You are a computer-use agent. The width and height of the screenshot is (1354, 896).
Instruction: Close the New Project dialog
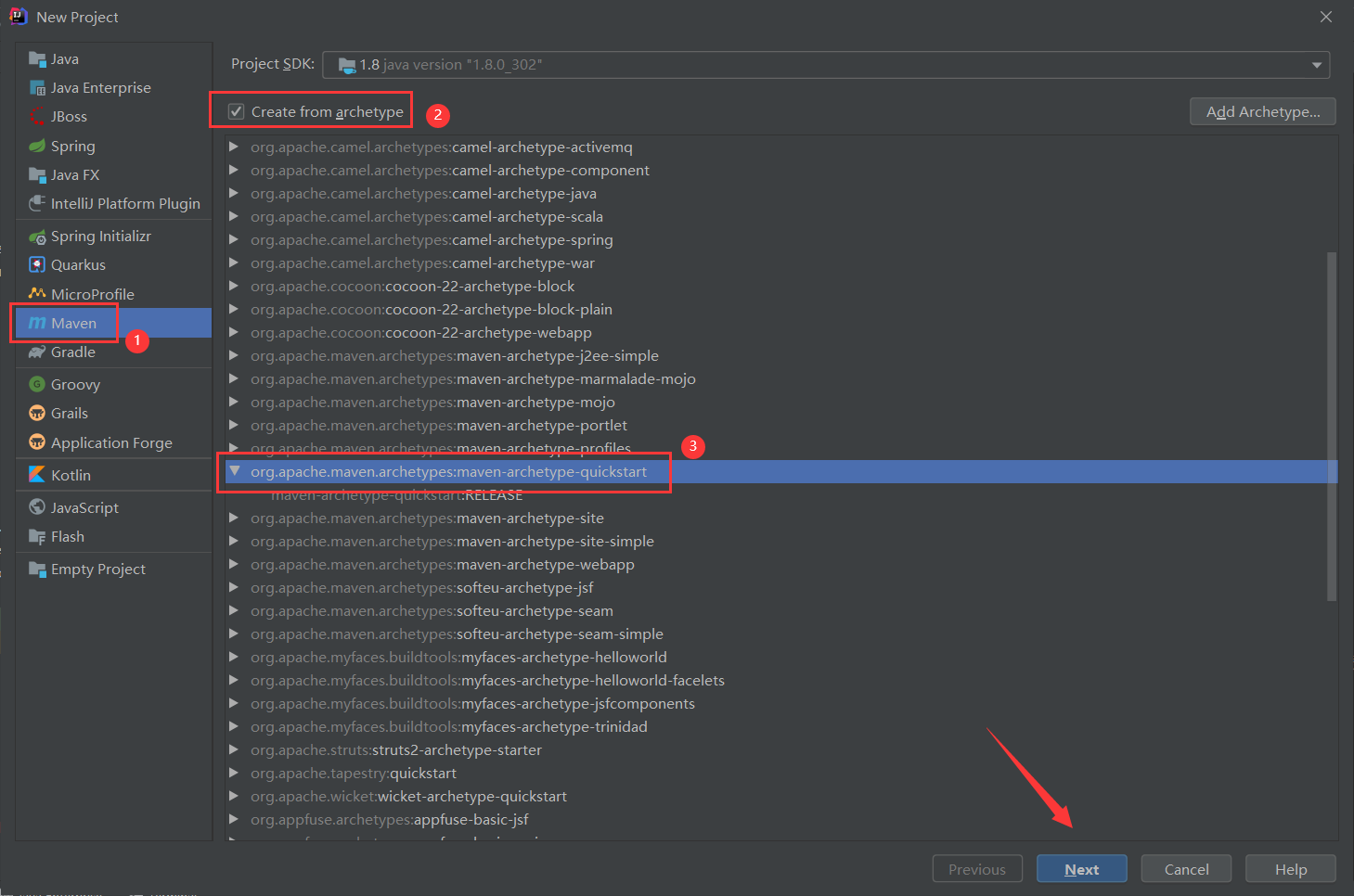click(x=1326, y=17)
